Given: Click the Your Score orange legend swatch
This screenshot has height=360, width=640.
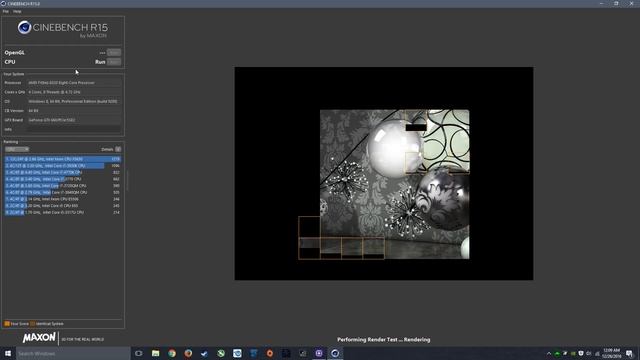Looking at the screenshot, I should [x=7, y=324].
